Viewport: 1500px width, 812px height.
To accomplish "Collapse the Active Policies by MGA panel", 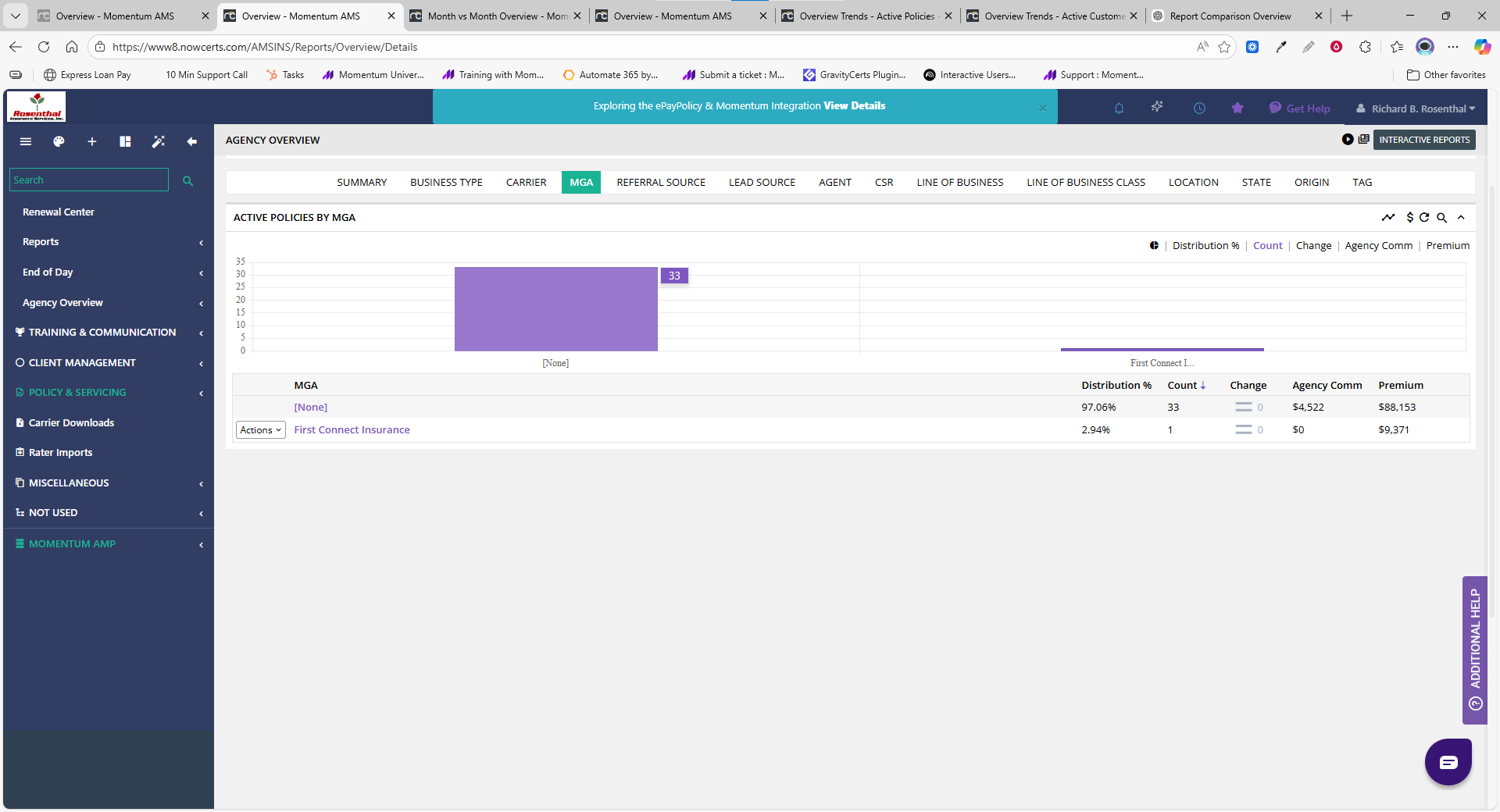I will pos(1461,218).
